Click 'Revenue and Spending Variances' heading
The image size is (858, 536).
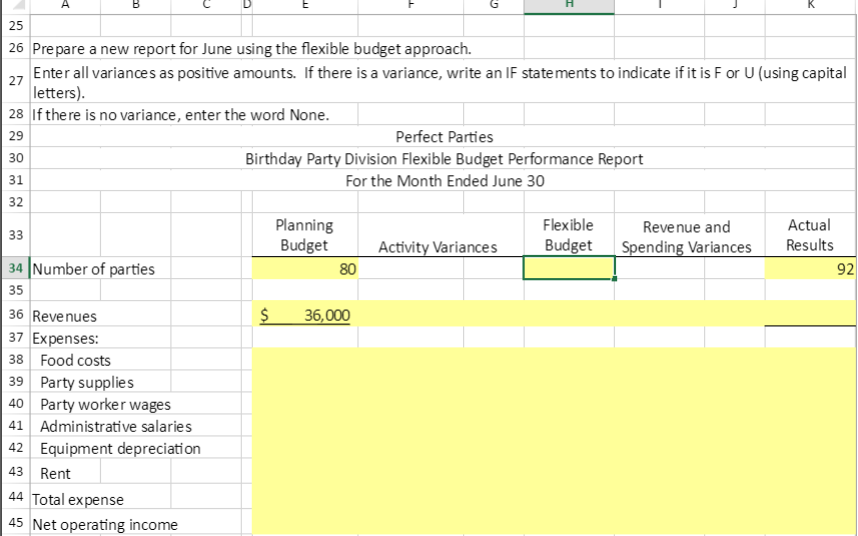pyautogui.click(x=687, y=237)
